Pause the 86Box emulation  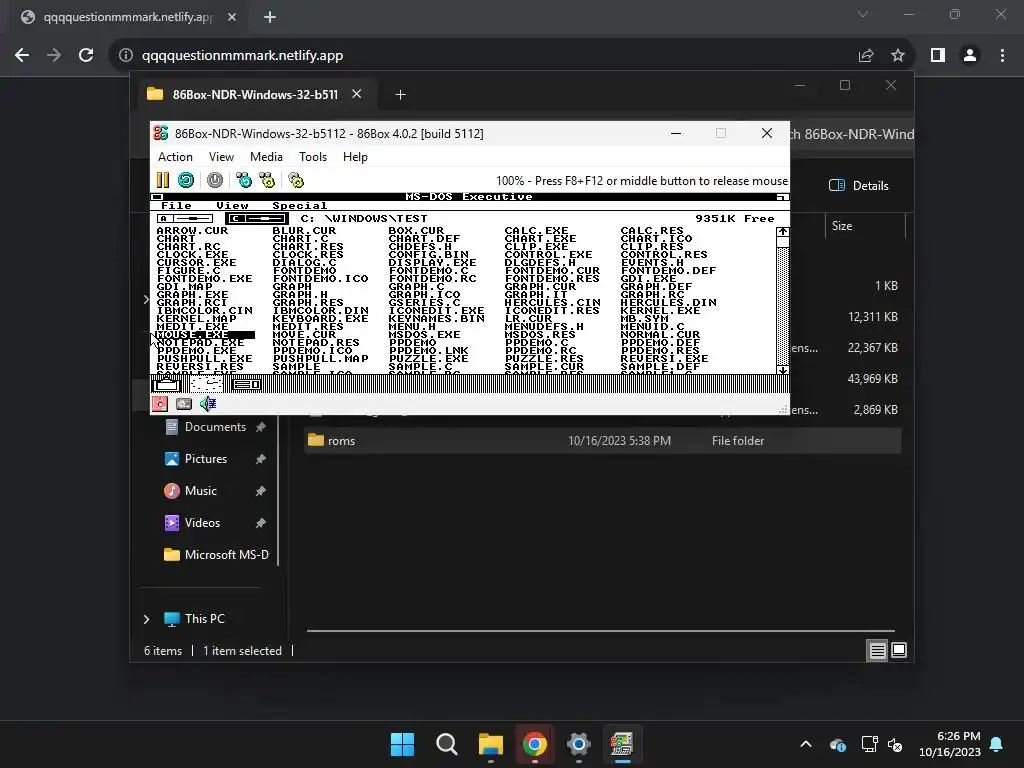163,180
